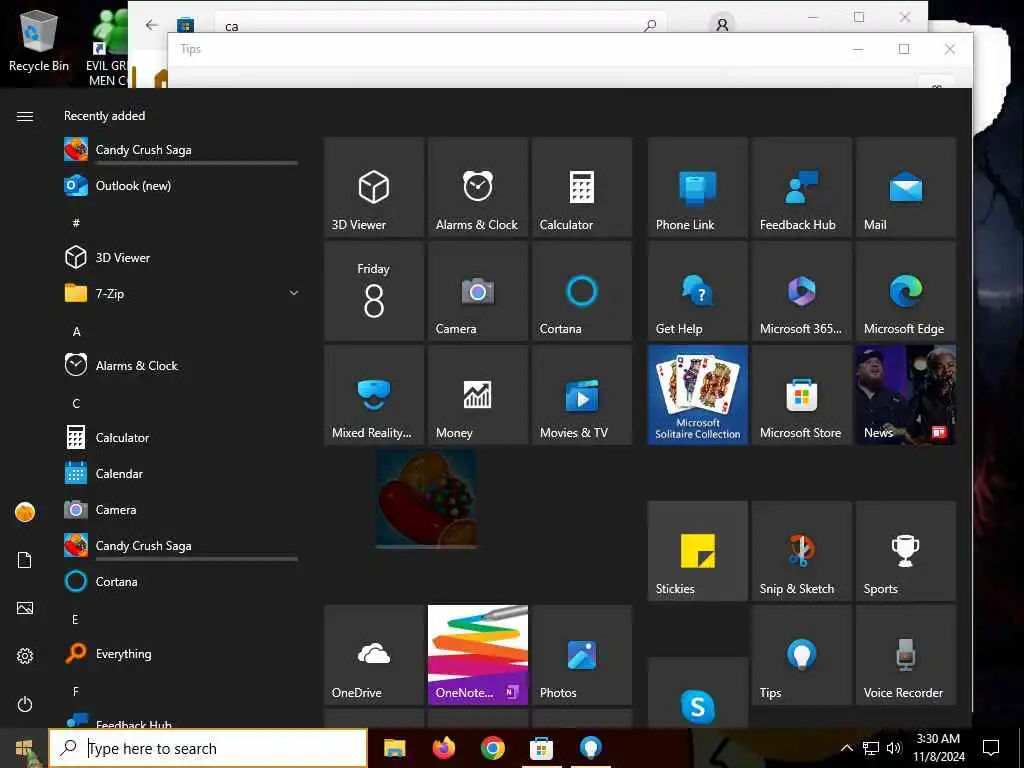
Task: Open the Voice Recorder tile
Action: point(906,654)
